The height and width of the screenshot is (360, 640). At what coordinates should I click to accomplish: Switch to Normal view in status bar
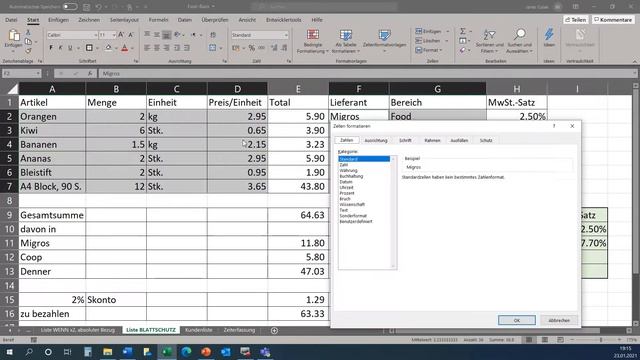point(529,340)
